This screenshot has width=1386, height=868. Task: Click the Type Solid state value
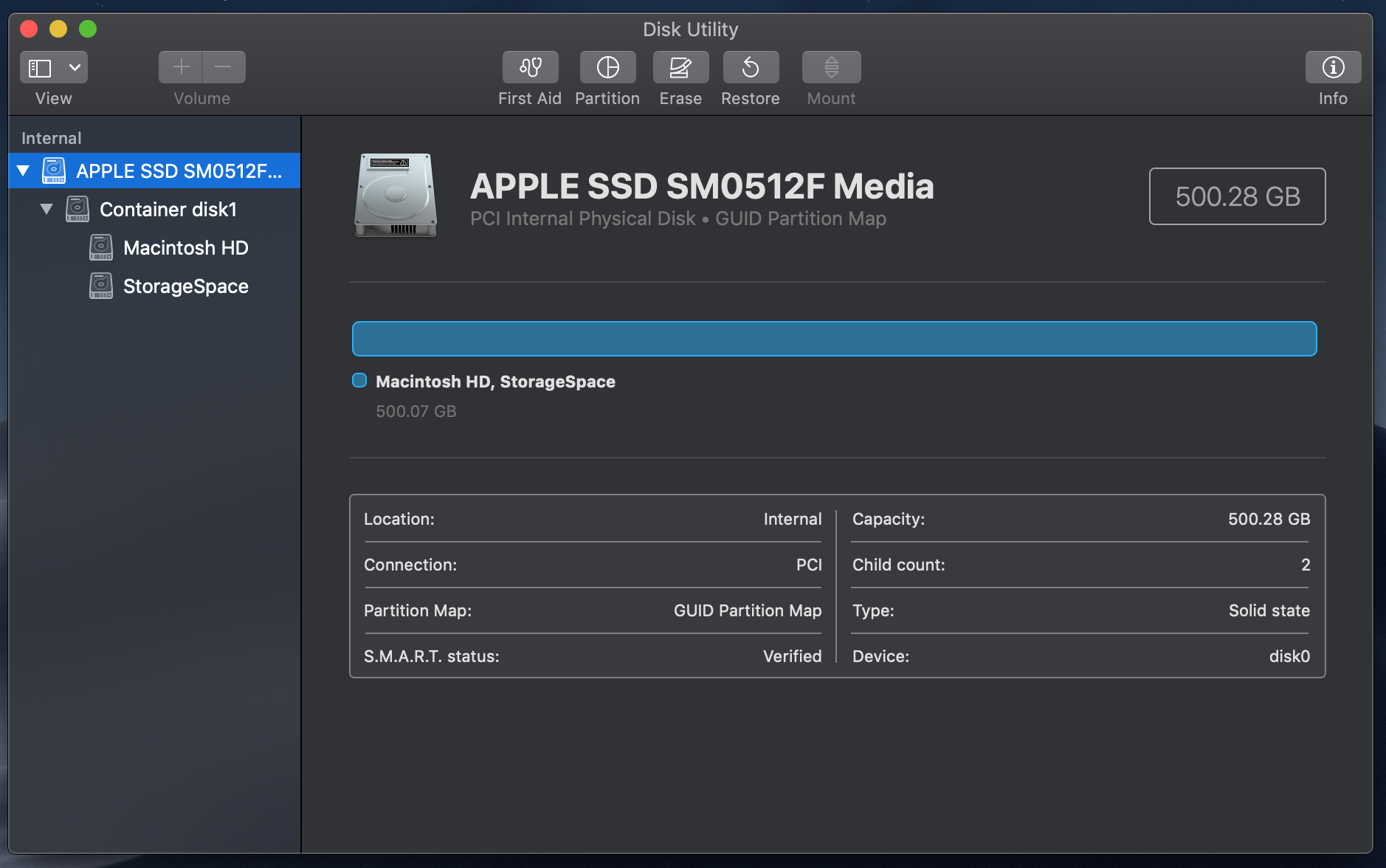1269,610
